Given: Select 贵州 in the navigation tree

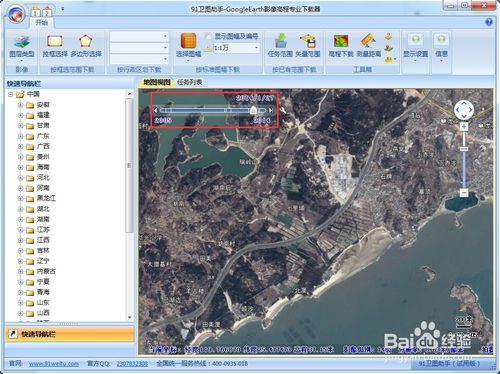Looking at the screenshot, I should point(43,157).
